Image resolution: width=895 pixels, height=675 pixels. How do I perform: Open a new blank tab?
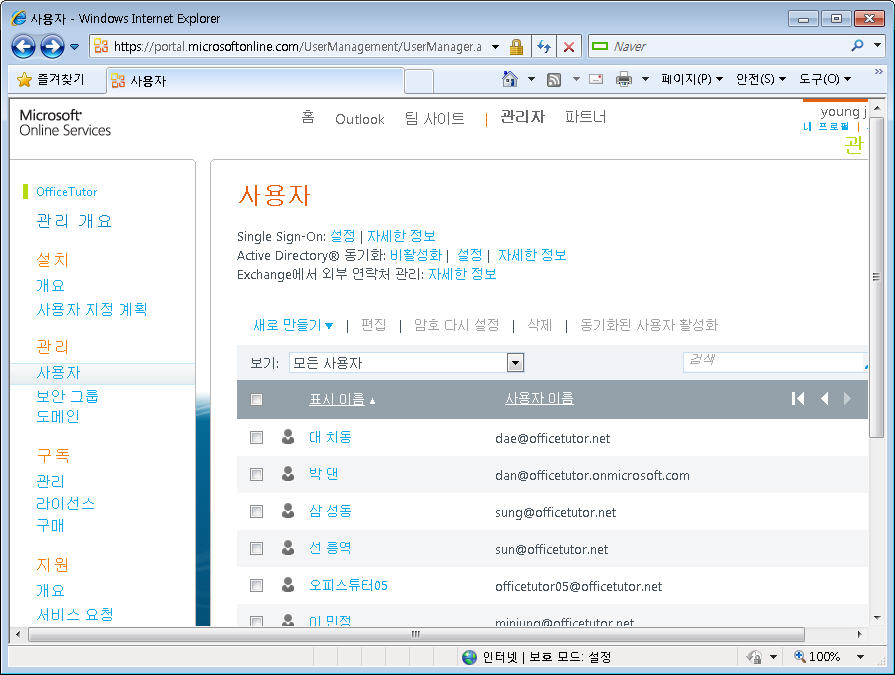click(419, 81)
